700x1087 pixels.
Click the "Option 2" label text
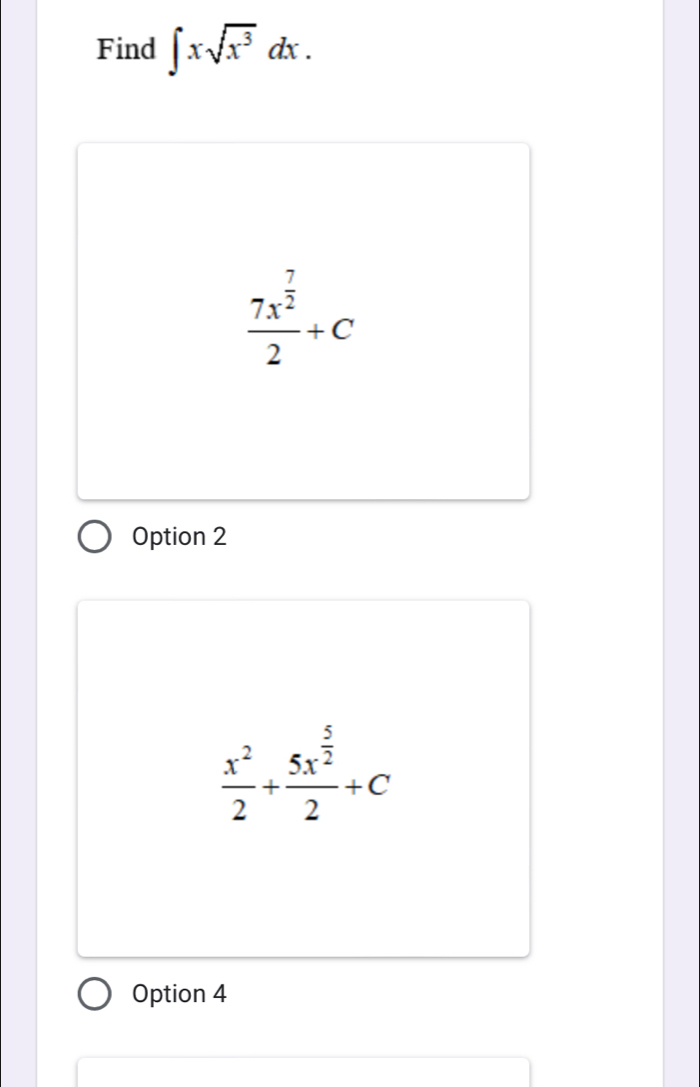click(179, 537)
